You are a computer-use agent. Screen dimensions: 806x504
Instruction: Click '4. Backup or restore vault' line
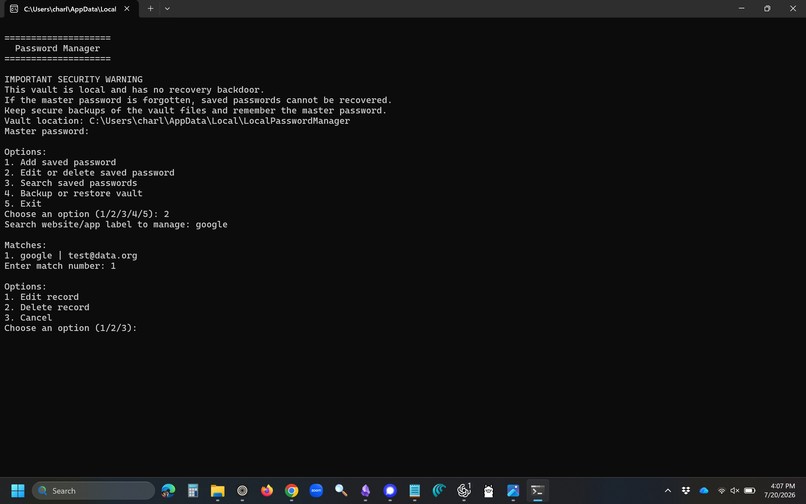tap(74, 193)
